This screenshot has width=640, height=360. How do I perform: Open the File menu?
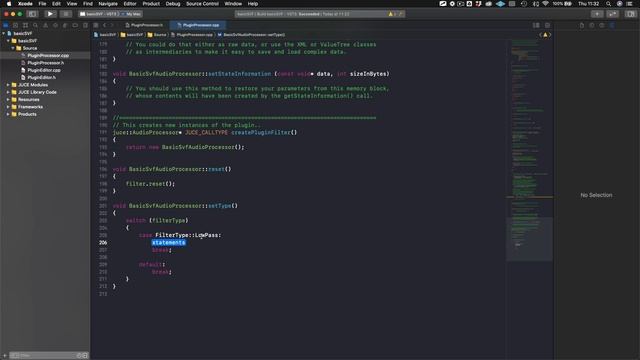[x=42, y=4]
